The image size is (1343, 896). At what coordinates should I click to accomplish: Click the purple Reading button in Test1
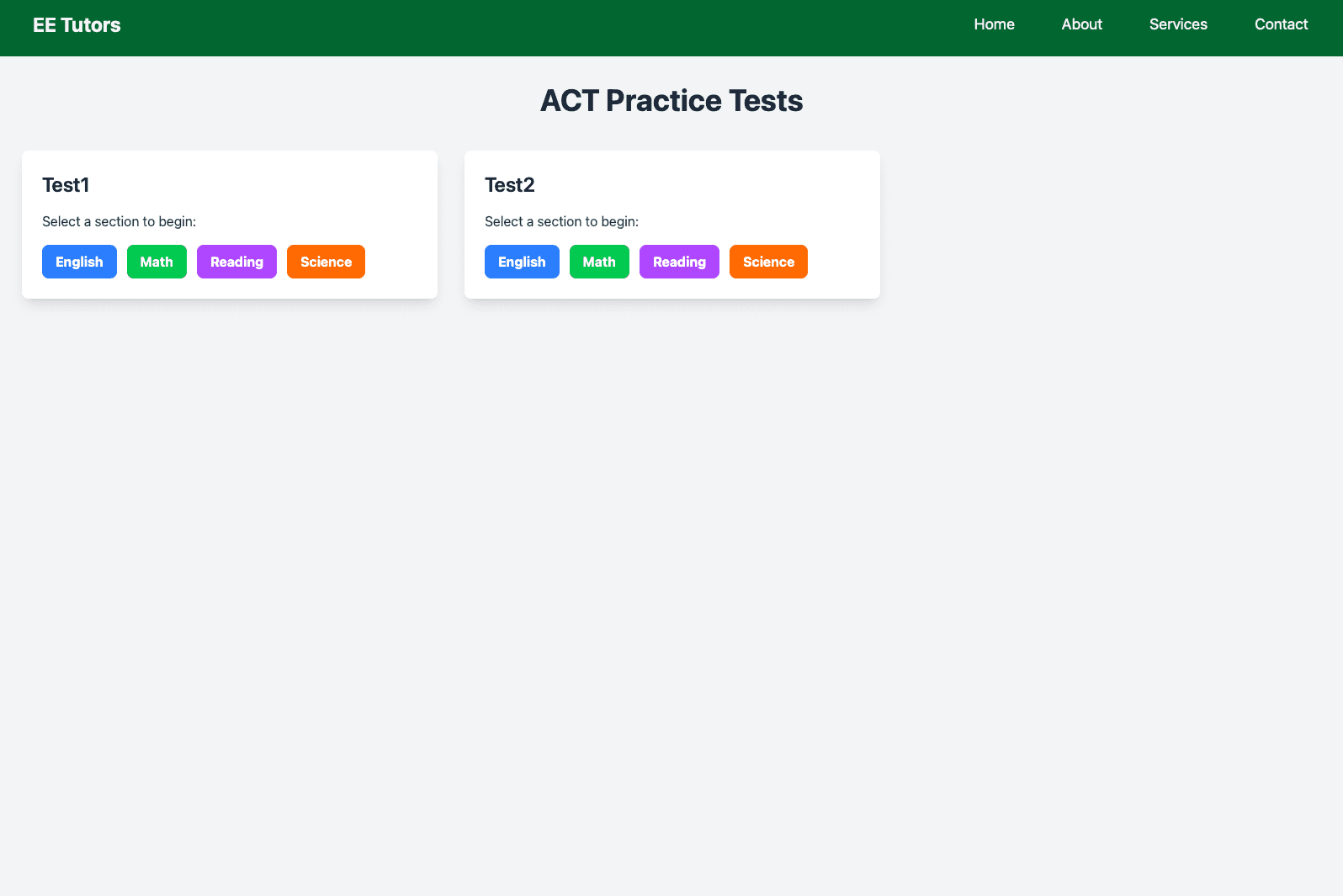pos(236,262)
